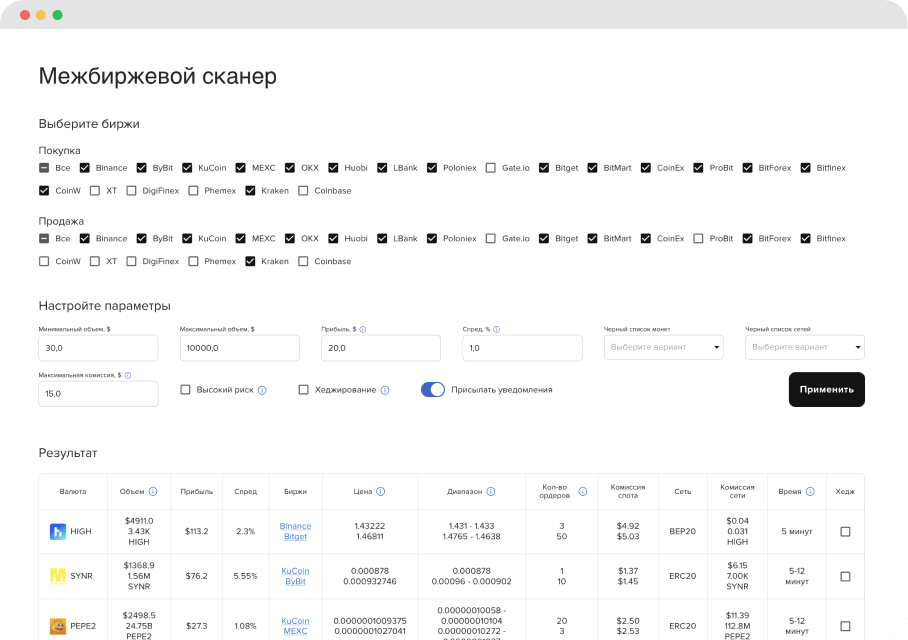
Task: Click info icon in Объем column header
Action: coord(153,492)
